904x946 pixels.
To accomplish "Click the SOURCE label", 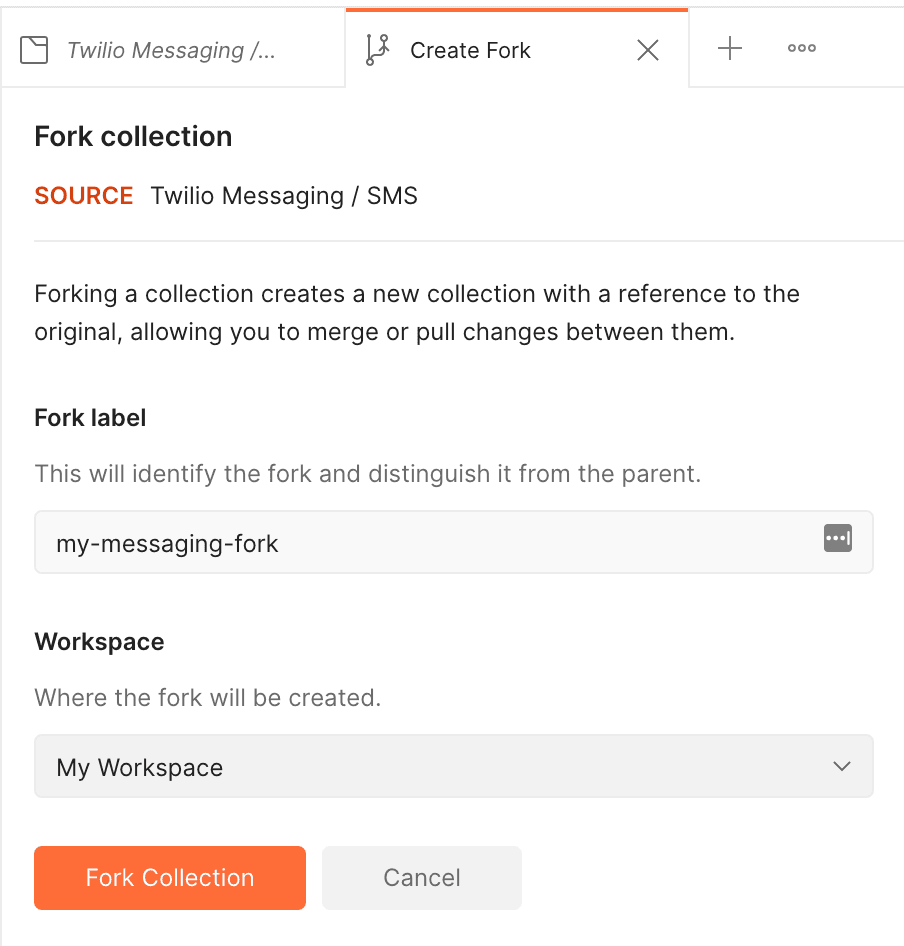I will click(x=83, y=195).
